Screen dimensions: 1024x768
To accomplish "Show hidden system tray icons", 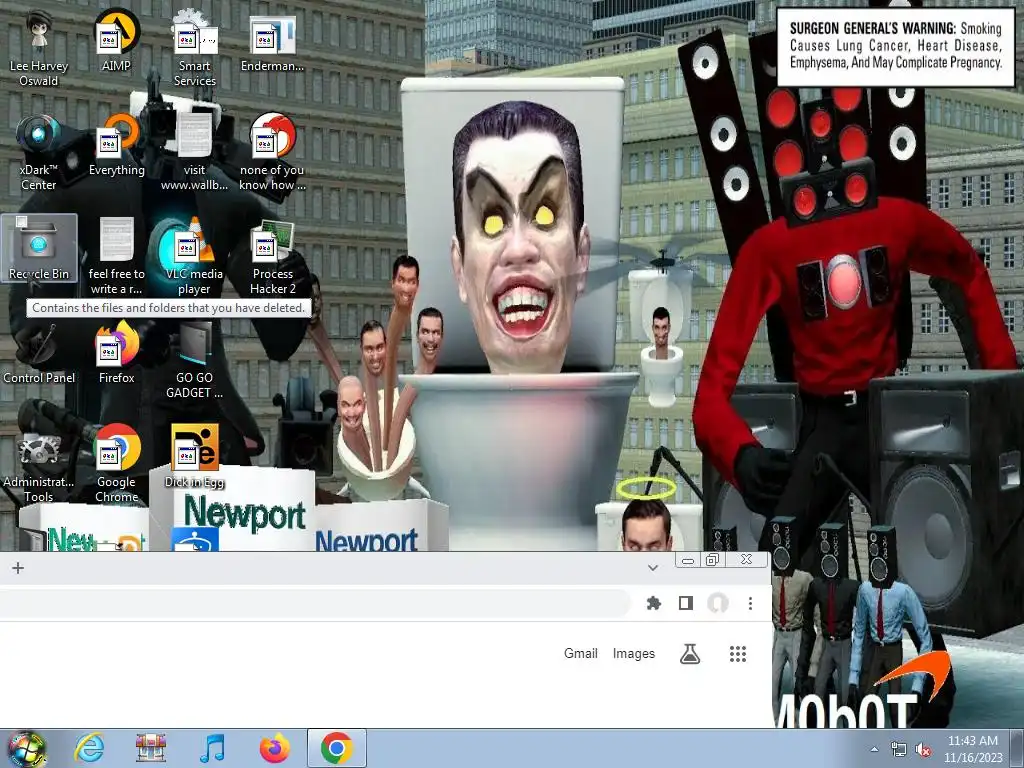I will click(874, 749).
